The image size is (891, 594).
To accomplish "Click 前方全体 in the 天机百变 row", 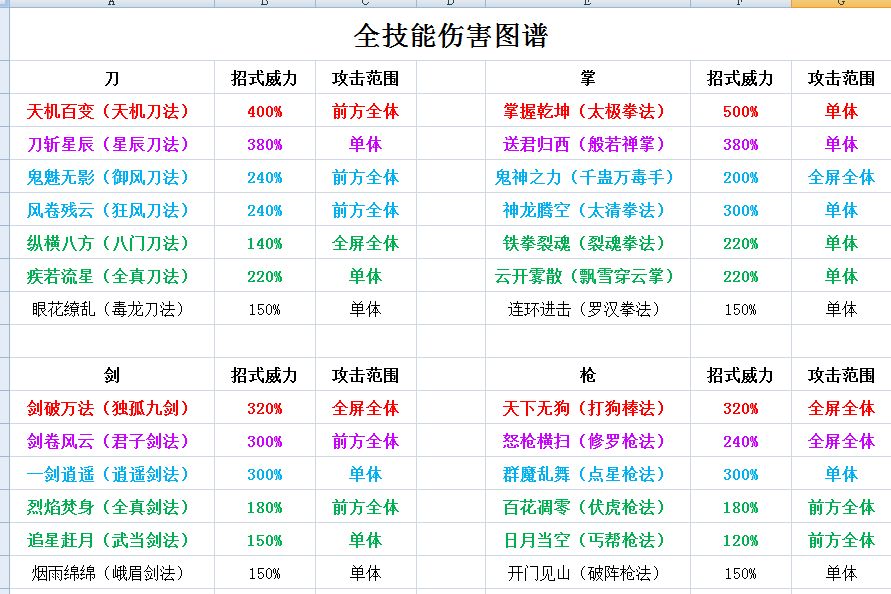I will [365, 111].
